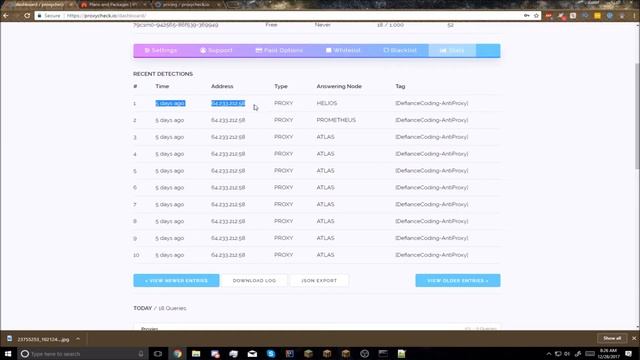Viewport: 640px width, 360px height.
Task: Open Chrome from the taskbar
Action: pos(177,354)
